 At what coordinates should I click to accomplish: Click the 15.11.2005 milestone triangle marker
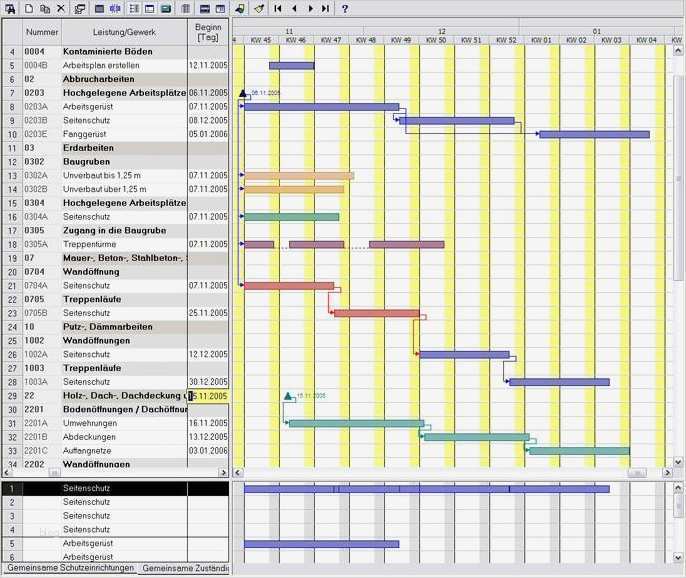tap(287, 396)
